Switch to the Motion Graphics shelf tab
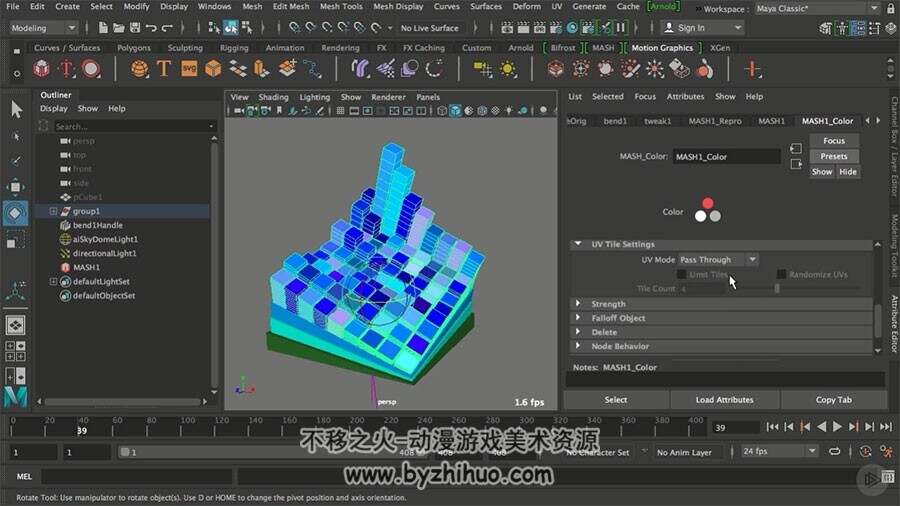Viewport: 900px width, 506px height. 662,48
